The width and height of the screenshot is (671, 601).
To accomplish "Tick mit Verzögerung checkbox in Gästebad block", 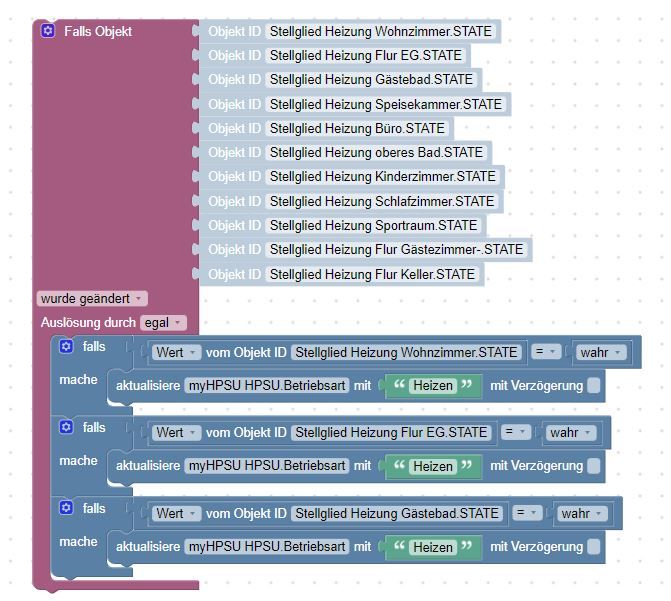I will (x=594, y=547).
